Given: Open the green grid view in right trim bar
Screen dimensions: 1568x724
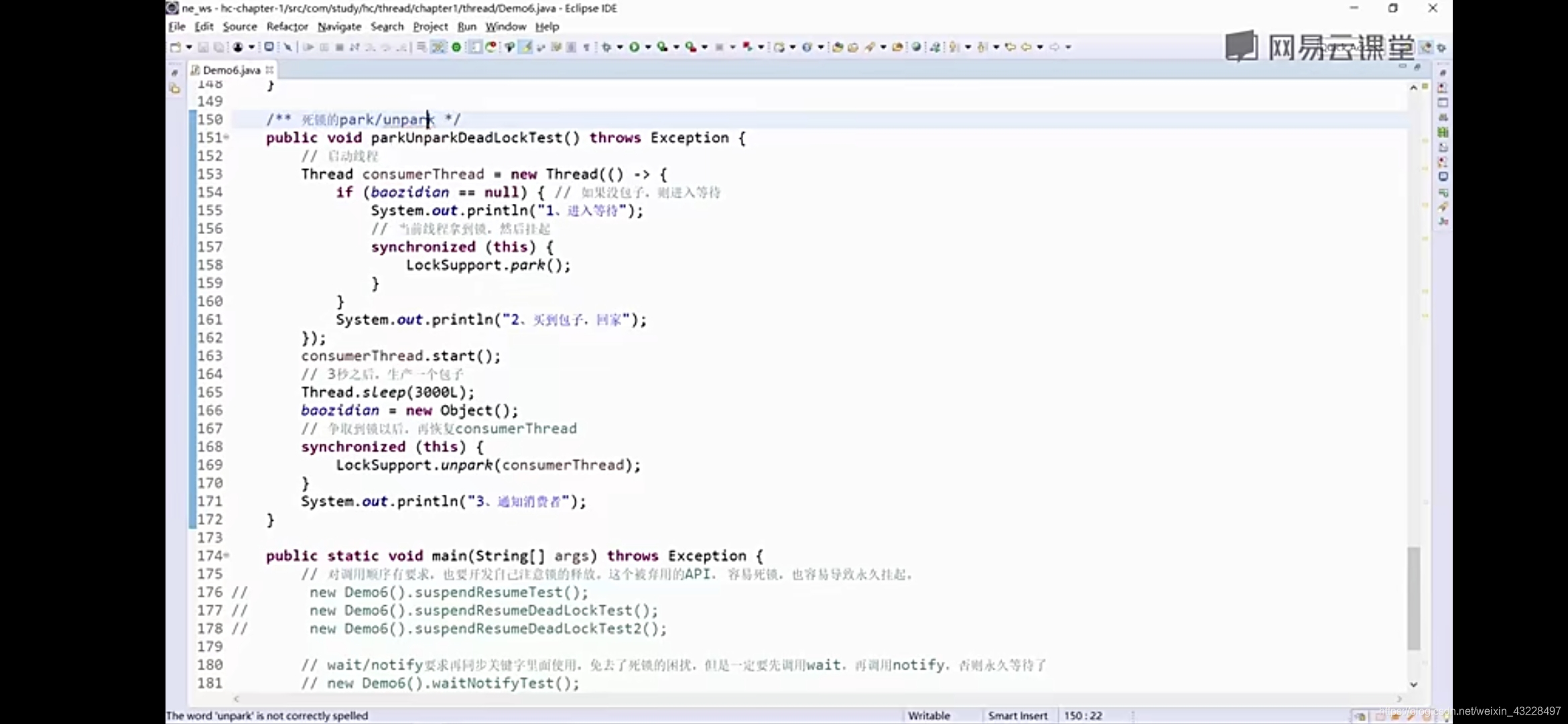Looking at the screenshot, I should point(1443,132).
